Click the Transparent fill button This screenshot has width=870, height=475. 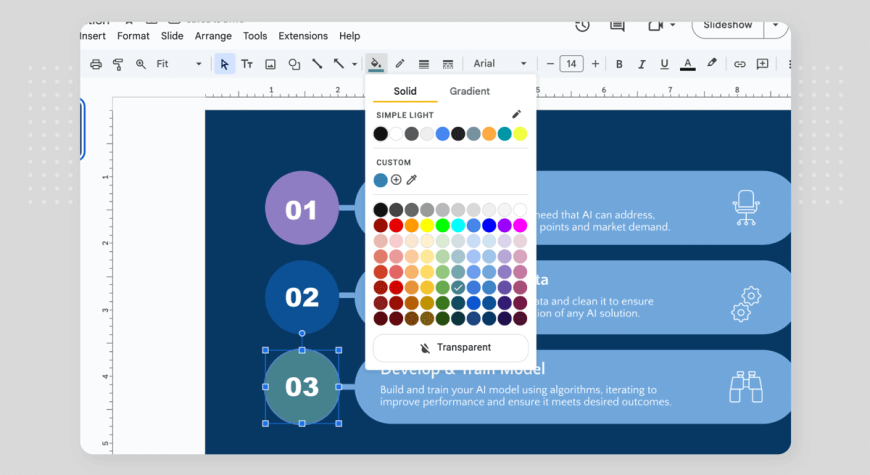pos(451,347)
